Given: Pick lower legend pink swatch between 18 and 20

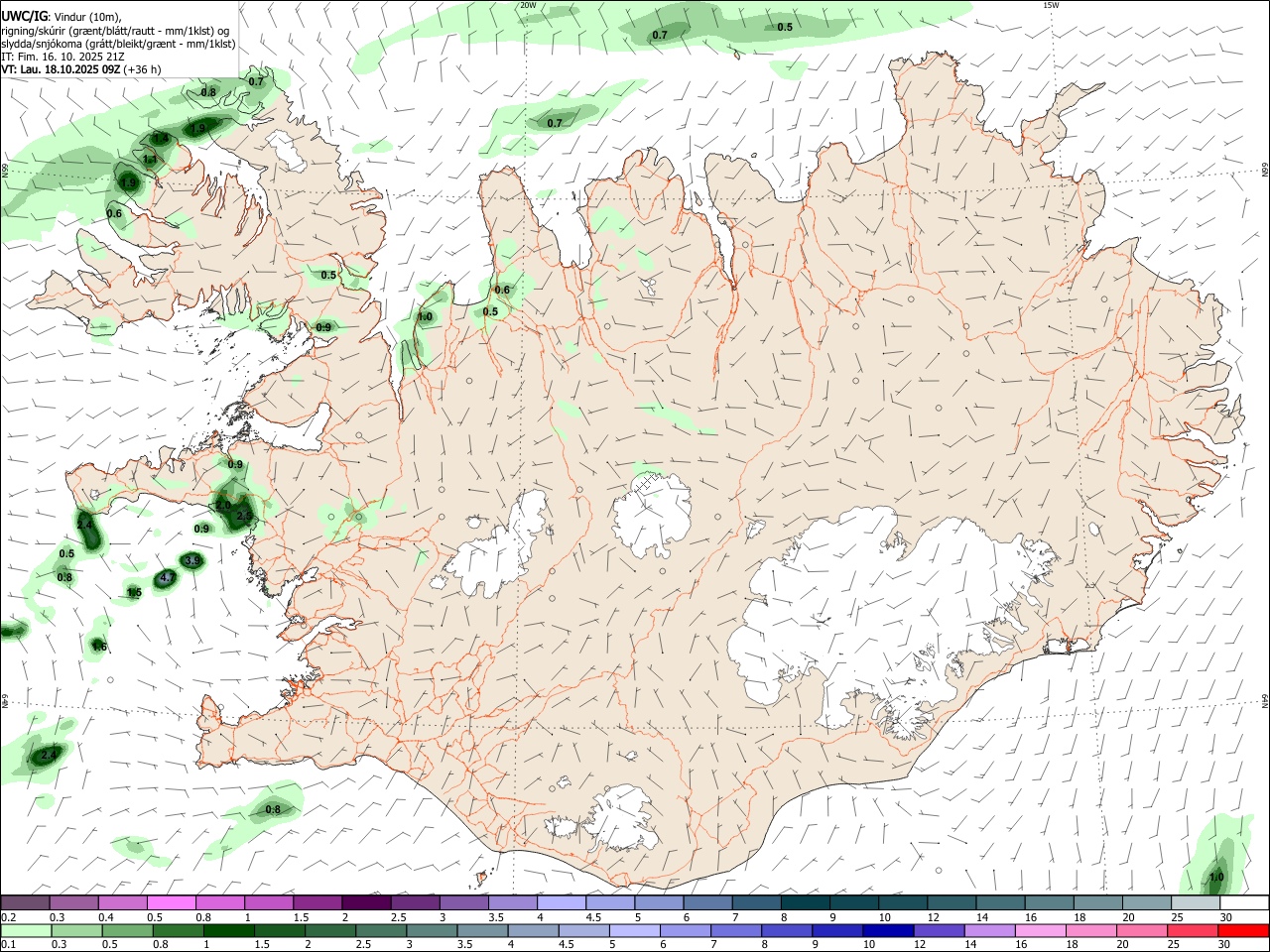Looking at the screenshot, I should (x=1091, y=931).
